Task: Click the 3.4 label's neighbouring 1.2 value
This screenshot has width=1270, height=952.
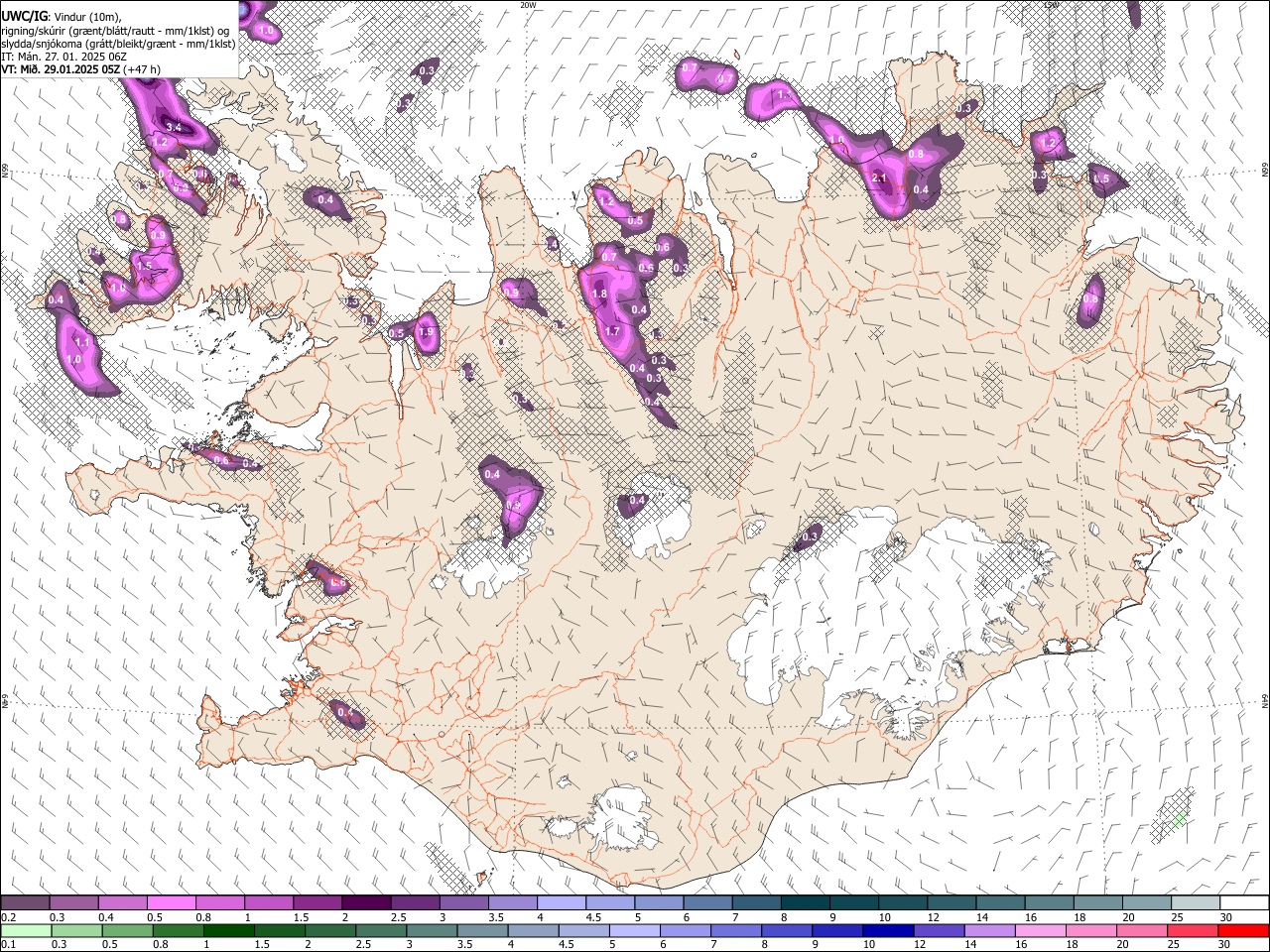Action: click(x=162, y=143)
